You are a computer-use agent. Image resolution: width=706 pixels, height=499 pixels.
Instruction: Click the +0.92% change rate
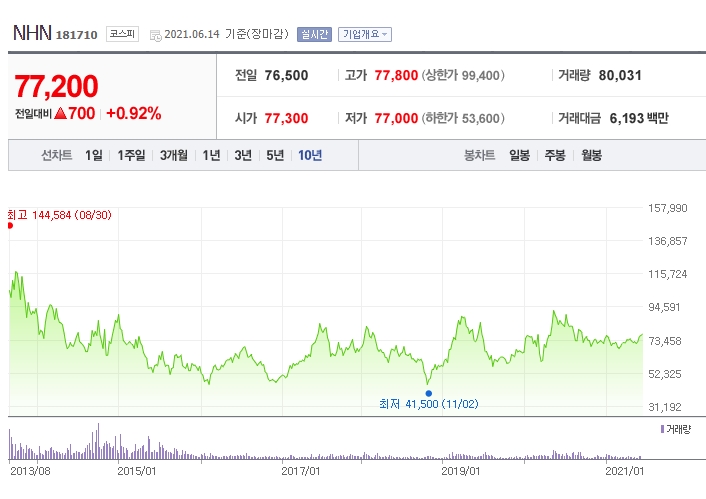click(x=133, y=113)
